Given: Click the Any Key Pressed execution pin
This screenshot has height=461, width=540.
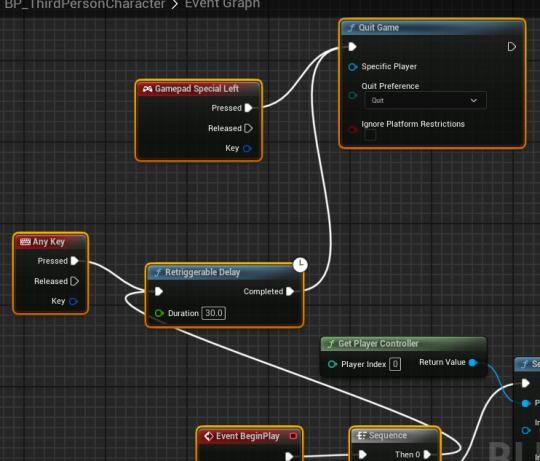Looking at the screenshot, I should click(x=74, y=261).
